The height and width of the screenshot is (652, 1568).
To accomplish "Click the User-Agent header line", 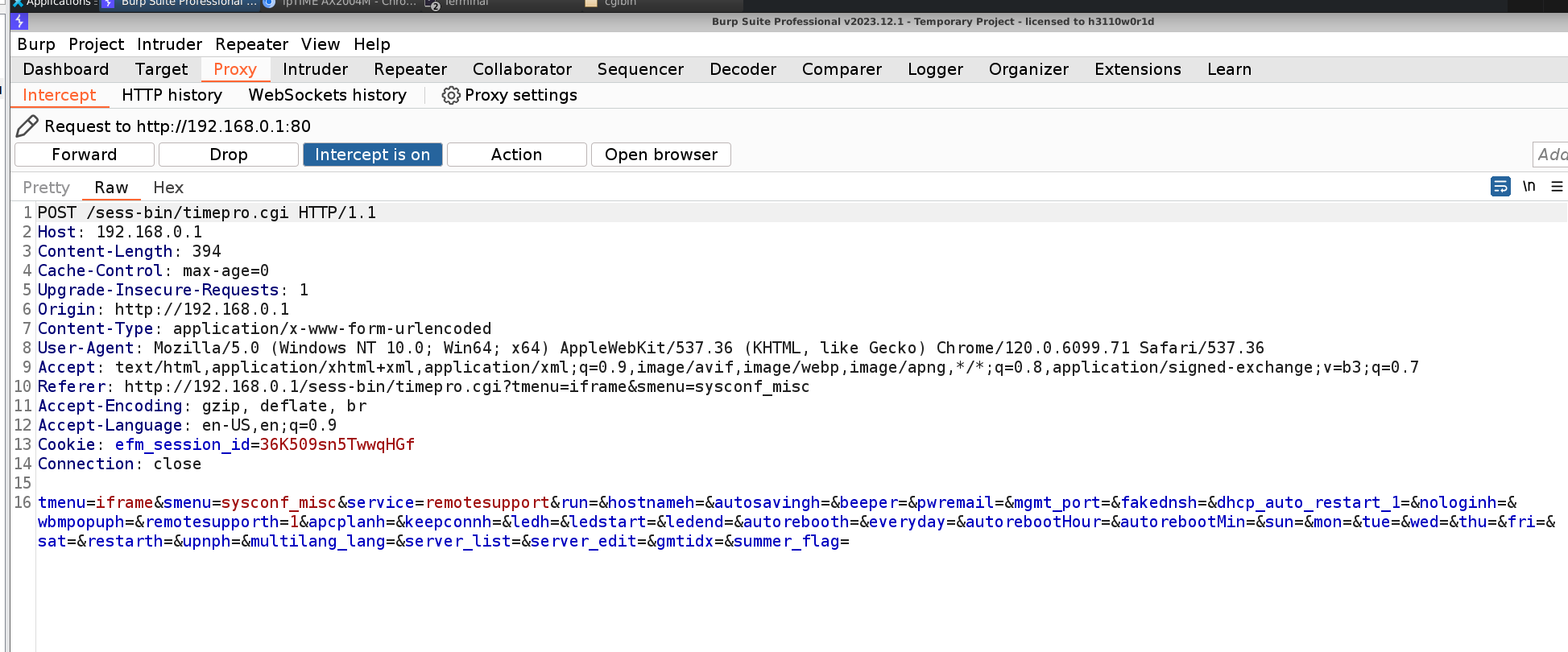I will 652,348.
